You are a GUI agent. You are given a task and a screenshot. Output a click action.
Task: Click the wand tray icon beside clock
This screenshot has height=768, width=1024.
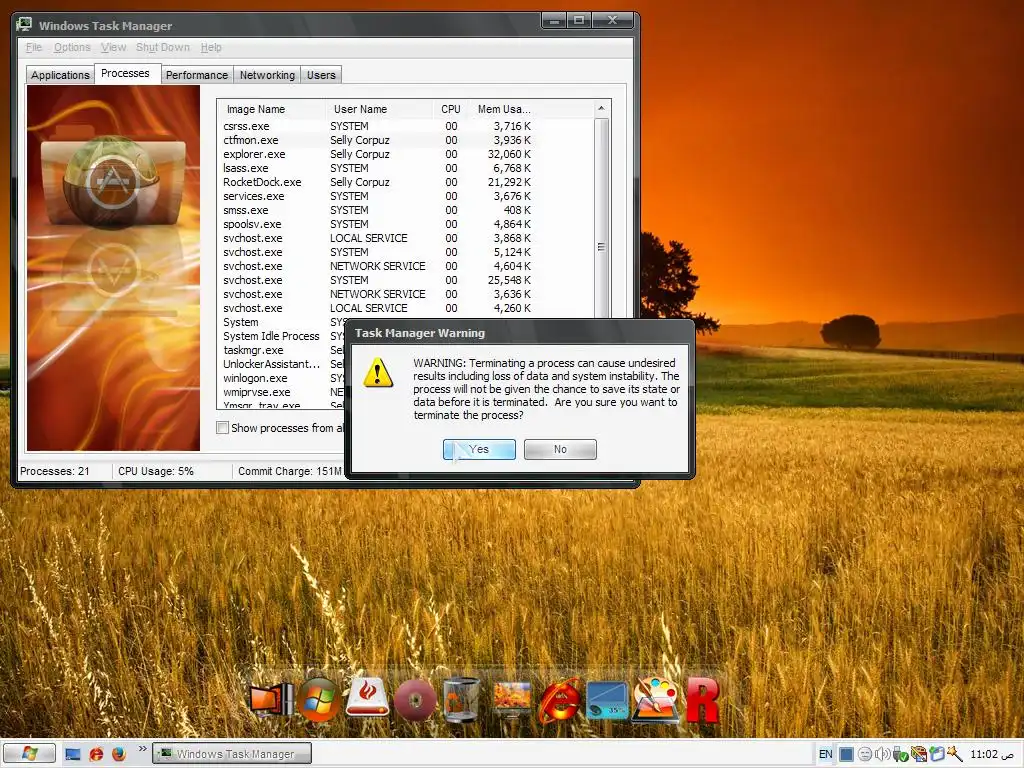955,754
